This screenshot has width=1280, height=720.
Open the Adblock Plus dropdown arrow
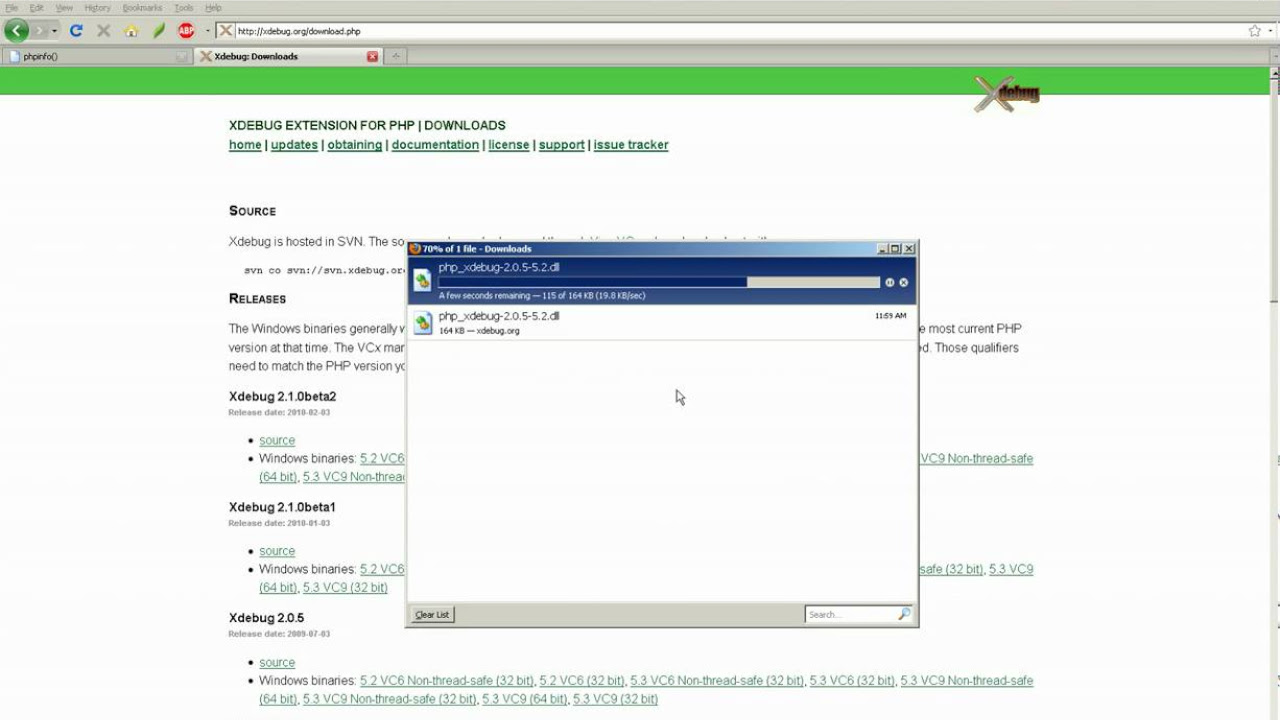pyautogui.click(x=207, y=31)
